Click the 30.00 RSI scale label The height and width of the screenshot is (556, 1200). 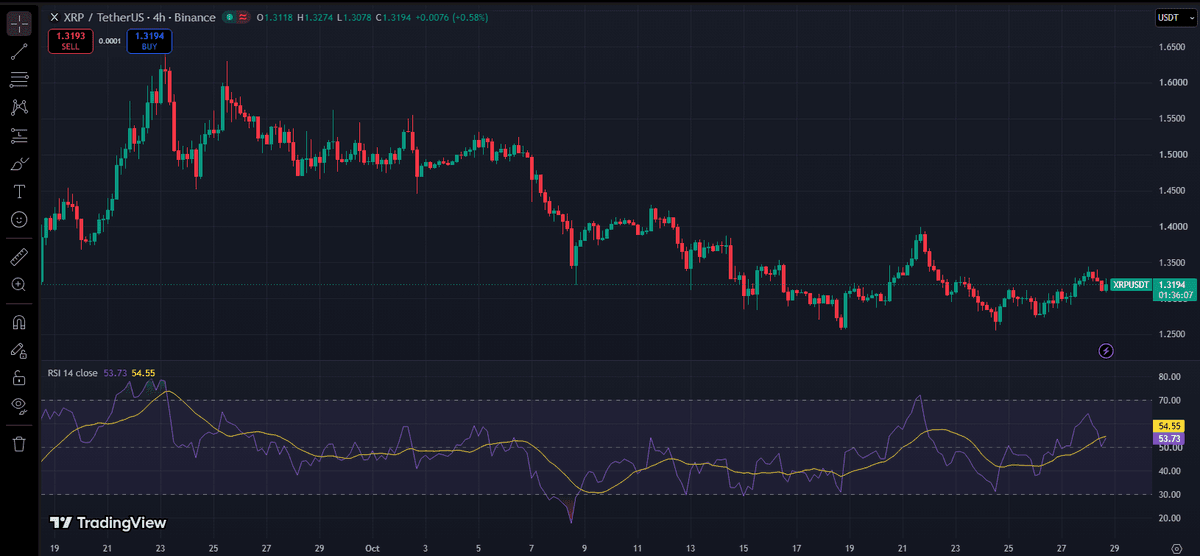pyautogui.click(x=1170, y=494)
